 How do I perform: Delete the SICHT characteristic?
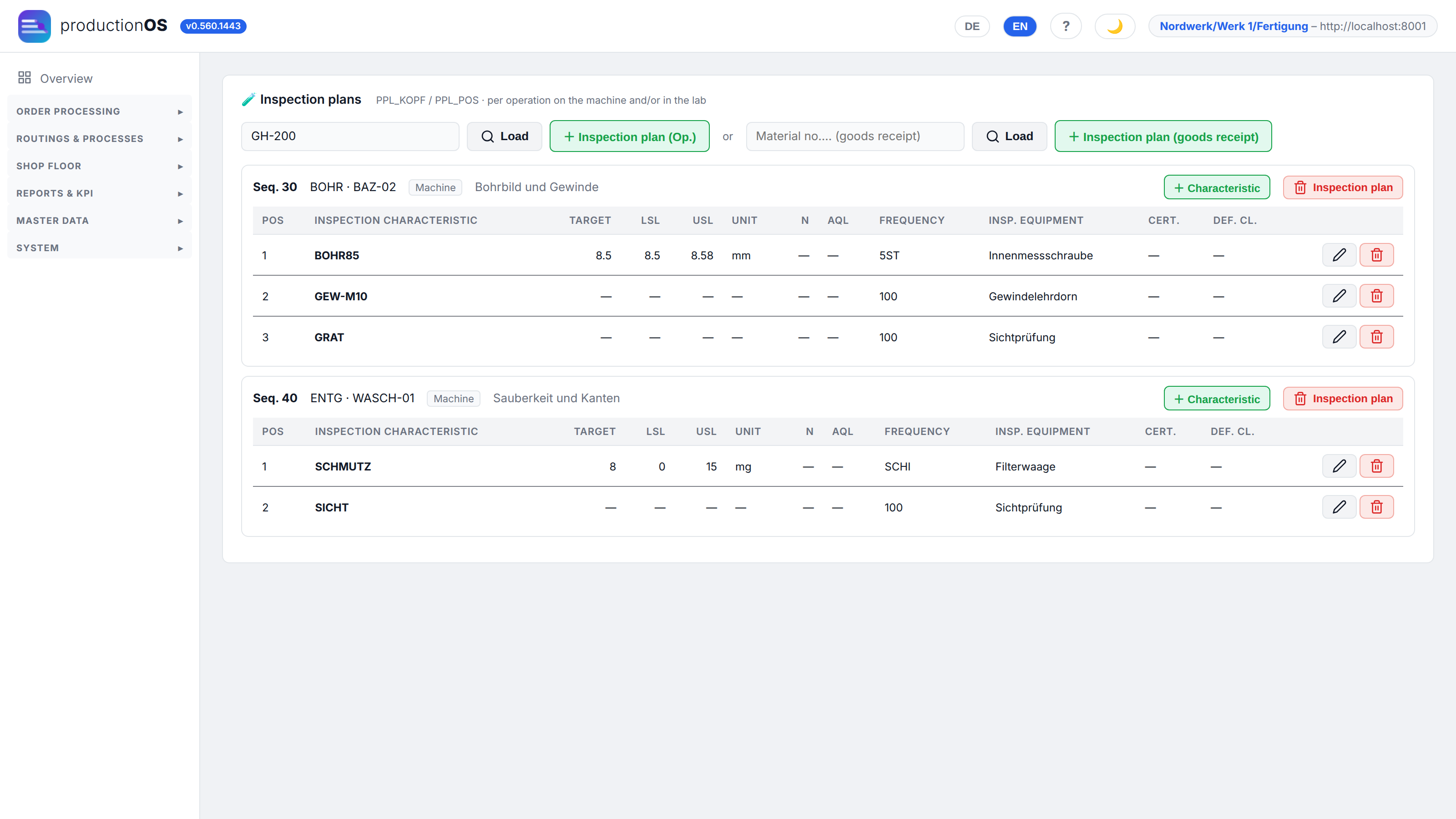coord(1376,507)
